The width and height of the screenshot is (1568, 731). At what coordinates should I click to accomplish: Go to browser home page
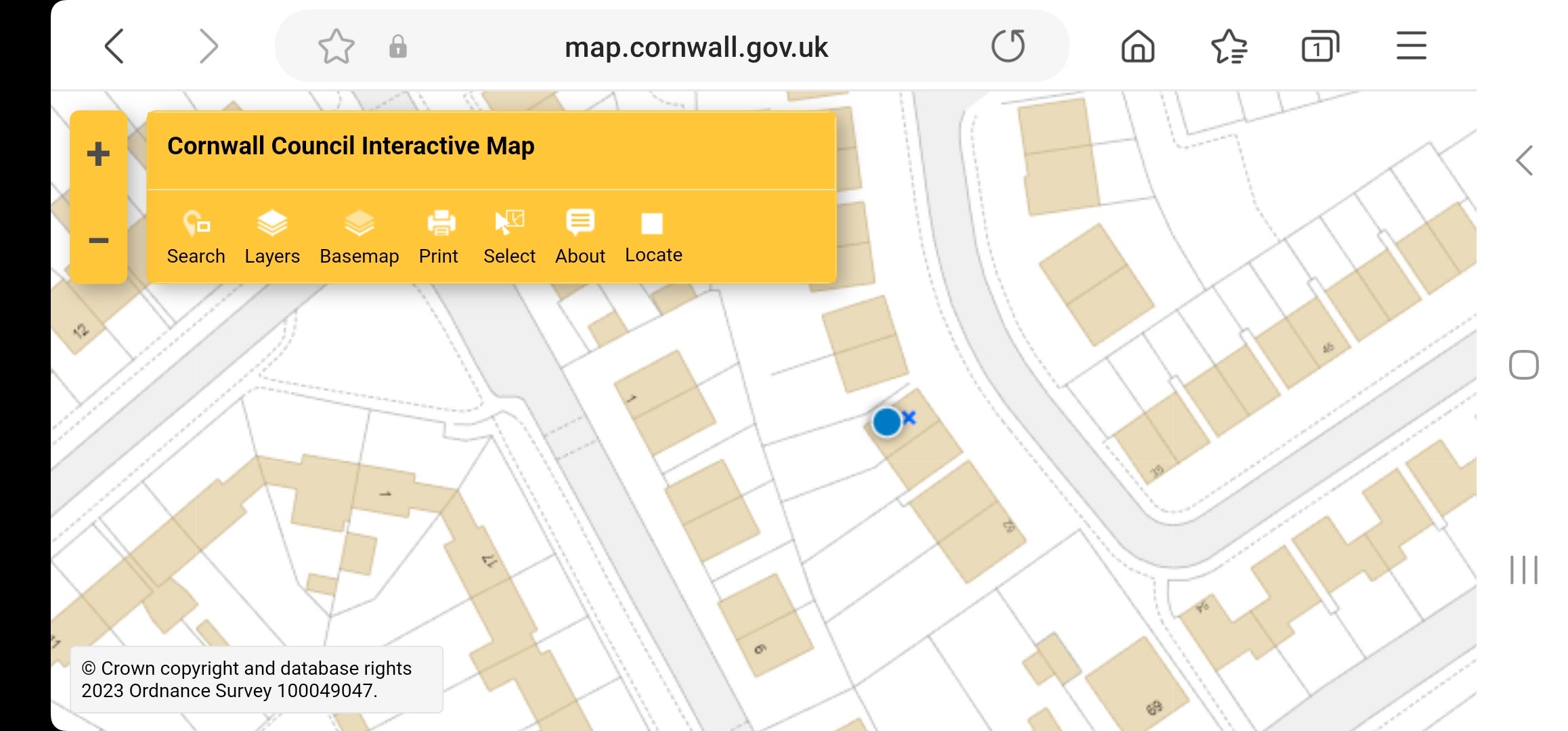(x=1137, y=47)
